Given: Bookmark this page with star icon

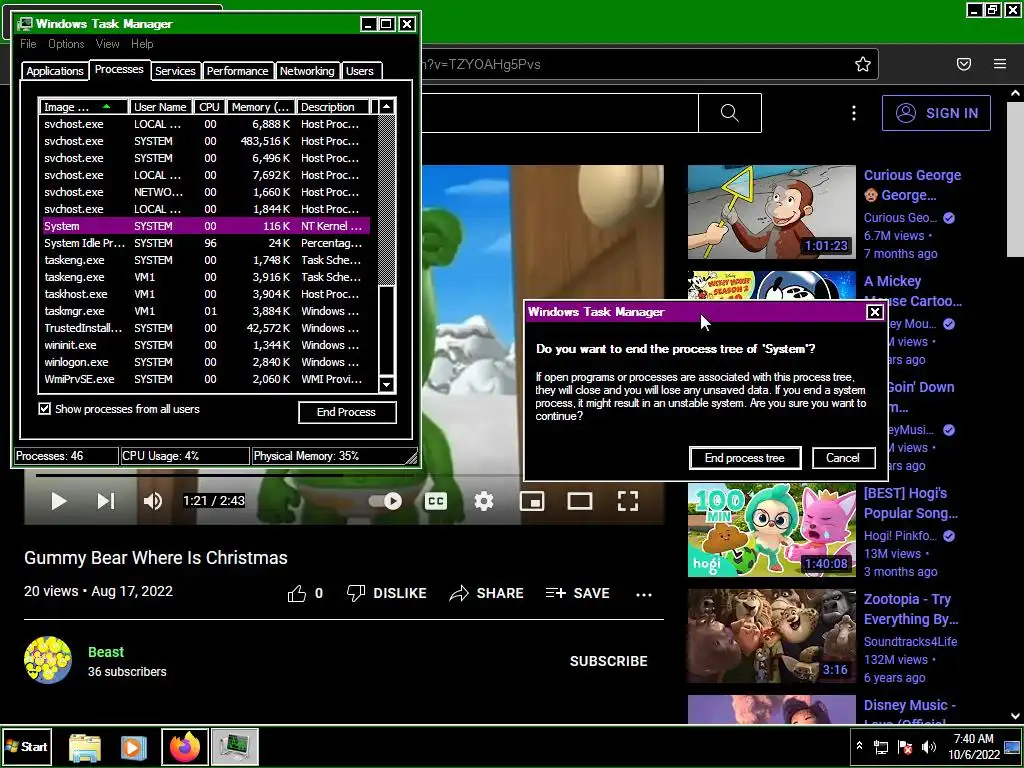Looking at the screenshot, I should (863, 64).
